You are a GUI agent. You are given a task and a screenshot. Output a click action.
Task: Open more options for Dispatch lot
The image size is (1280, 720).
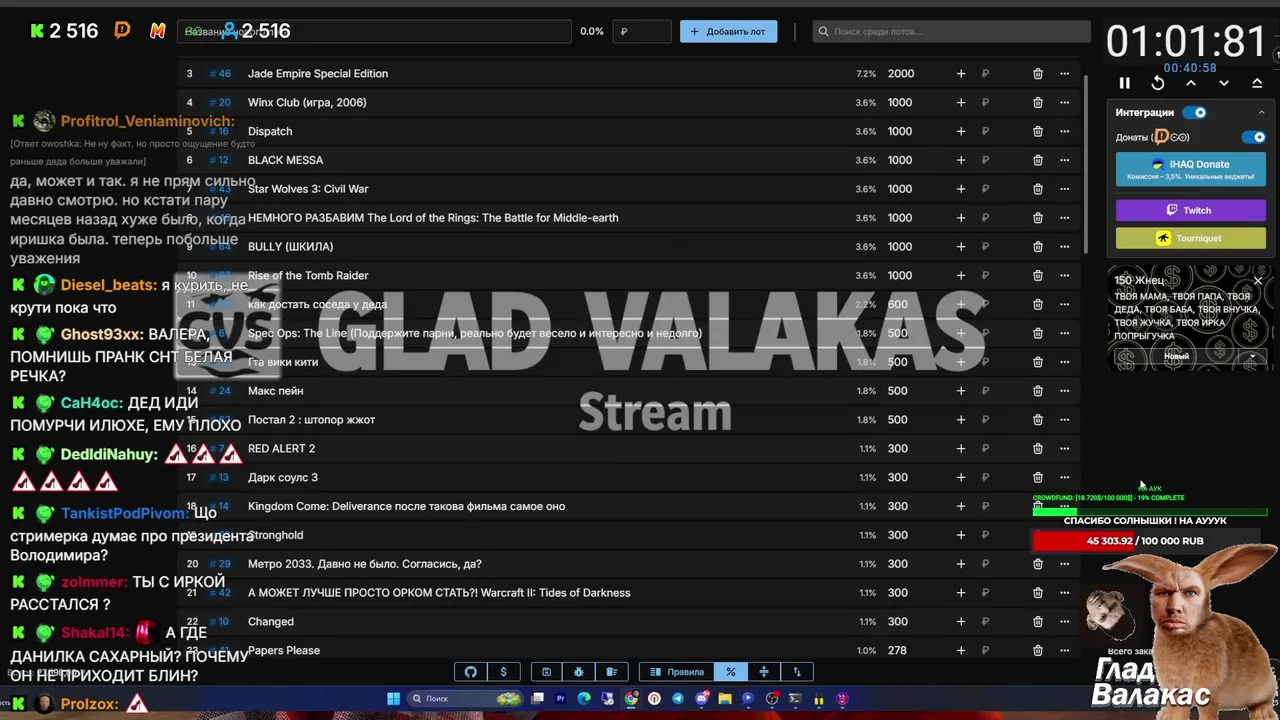pos(1065,132)
